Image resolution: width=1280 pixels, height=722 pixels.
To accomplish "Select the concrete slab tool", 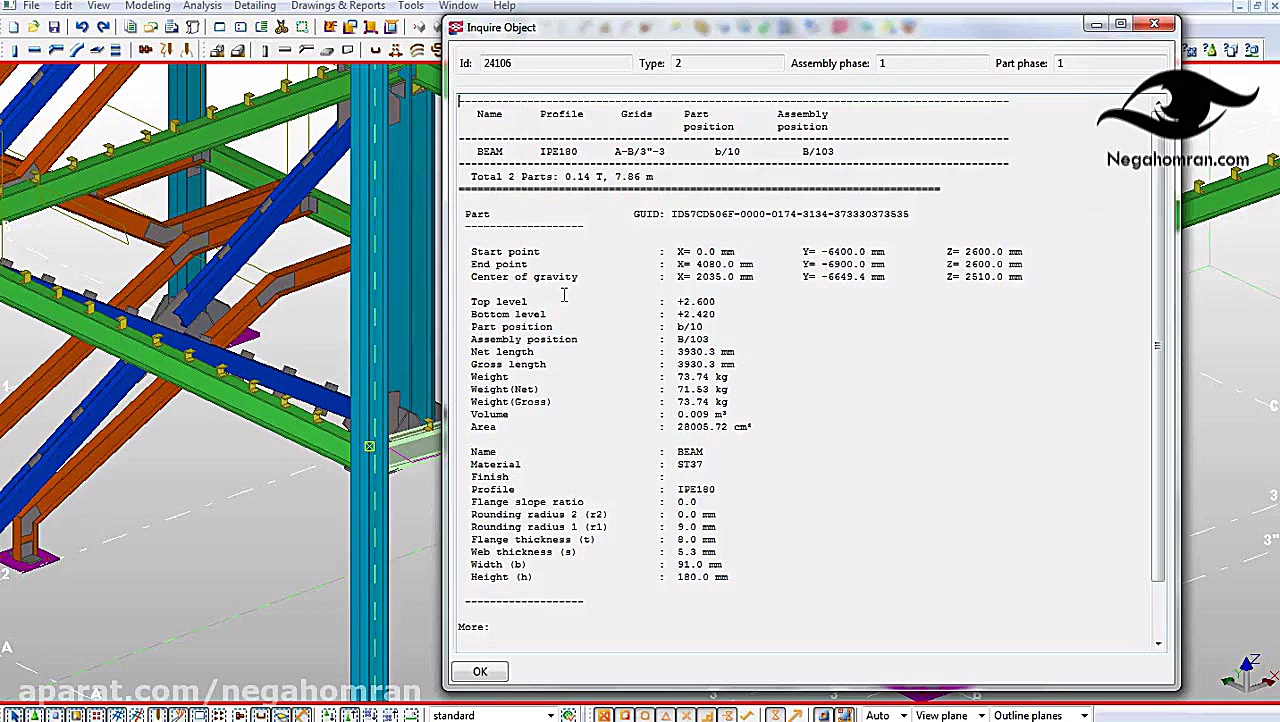I will pyautogui.click(x=327, y=50).
